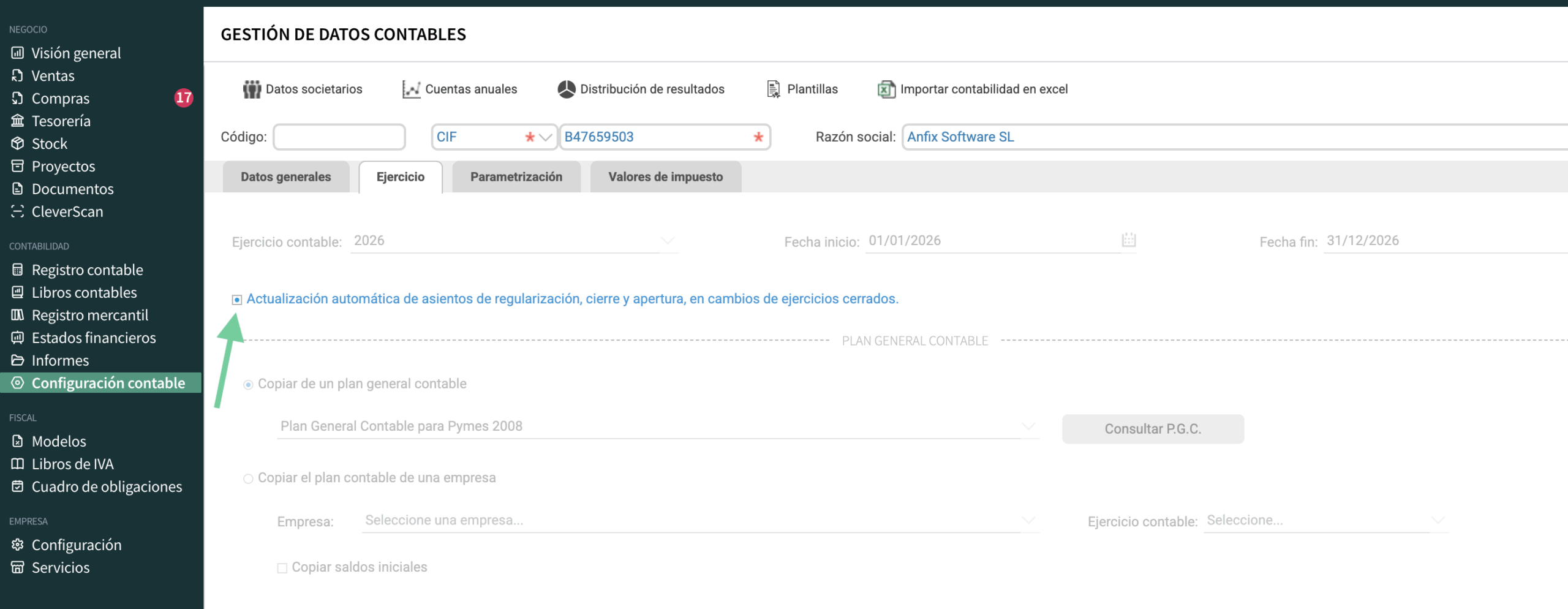Select Copiar de un plan general contable radio
This screenshot has width=1568, height=609.
pyautogui.click(x=248, y=385)
